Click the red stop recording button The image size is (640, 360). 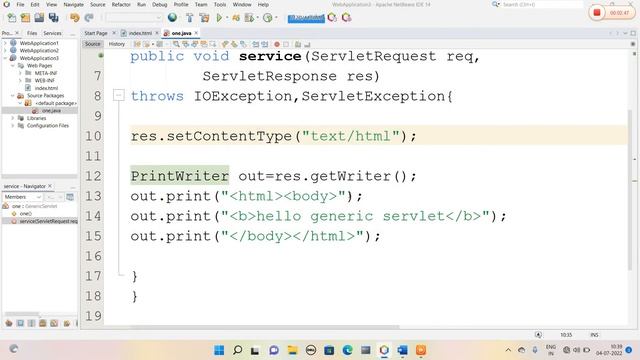coord(597,13)
